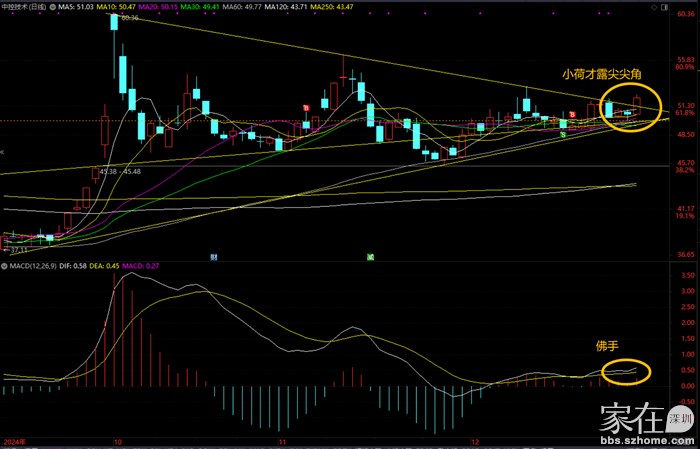The width and height of the screenshot is (700, 449).
Task: Click month 11 marker on the time axis
Action: (283, 440)
